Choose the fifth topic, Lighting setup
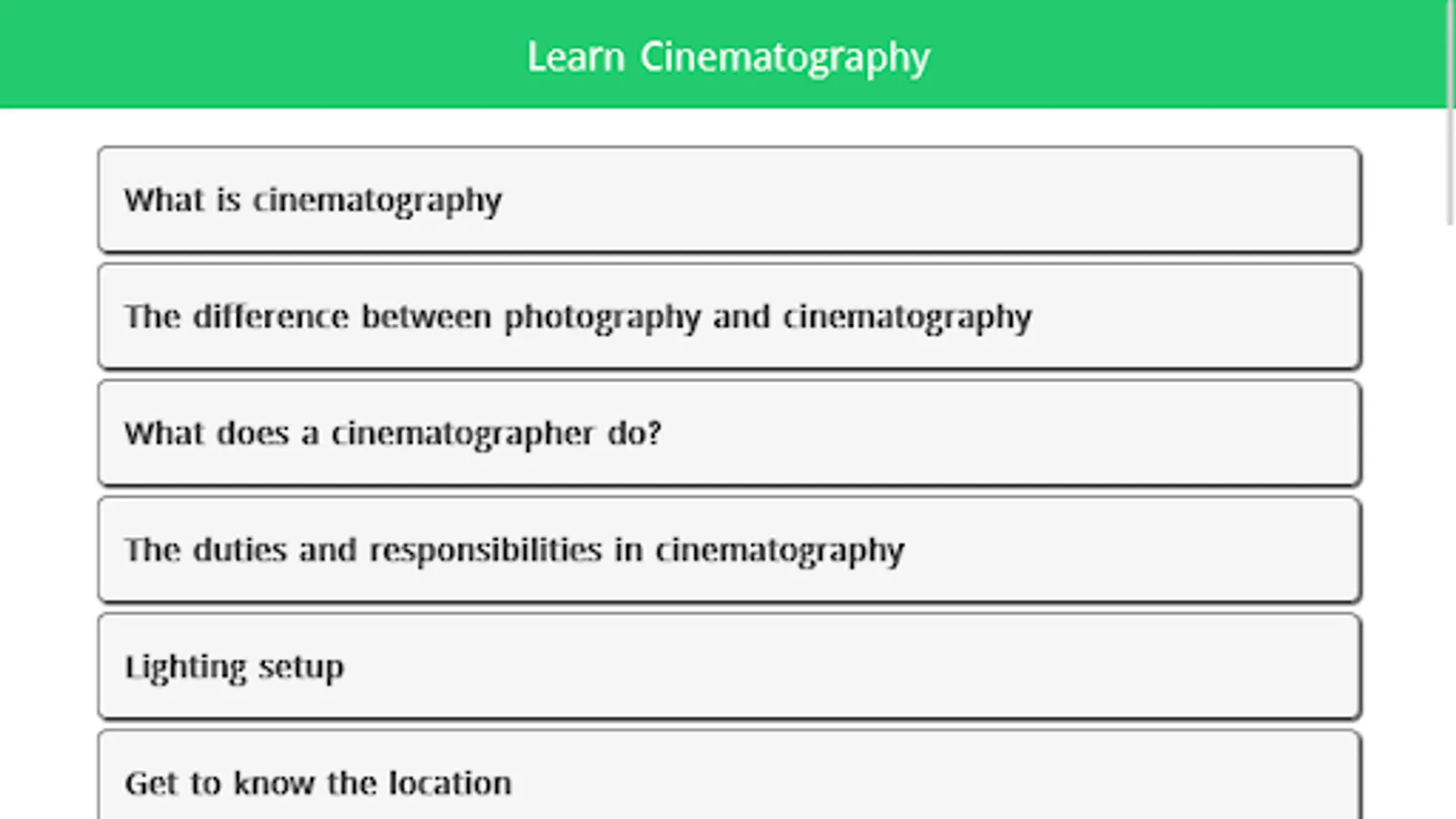This screenshot has width=1456, height=819. tap(728, 666)
